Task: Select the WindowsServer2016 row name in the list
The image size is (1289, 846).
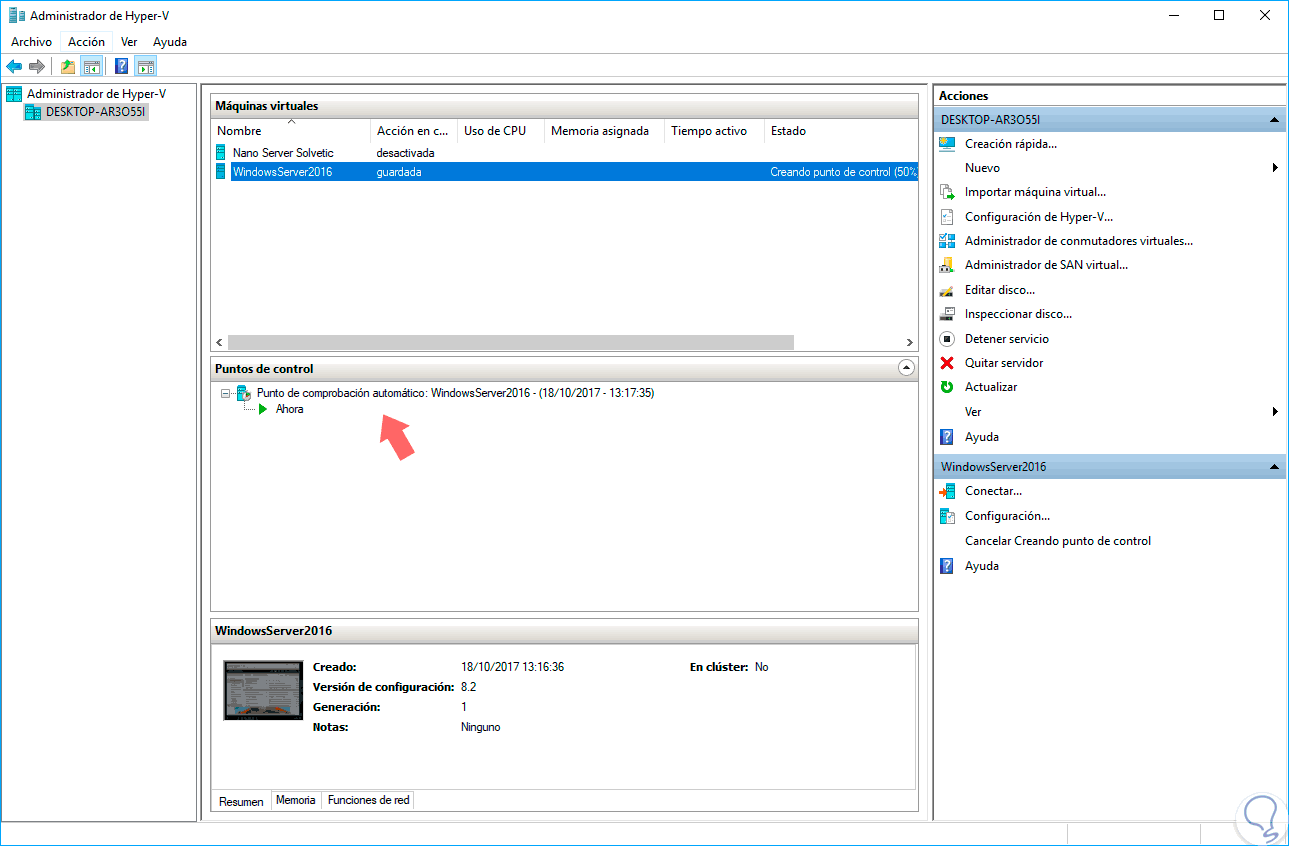Action: click(x=282, y=172)
